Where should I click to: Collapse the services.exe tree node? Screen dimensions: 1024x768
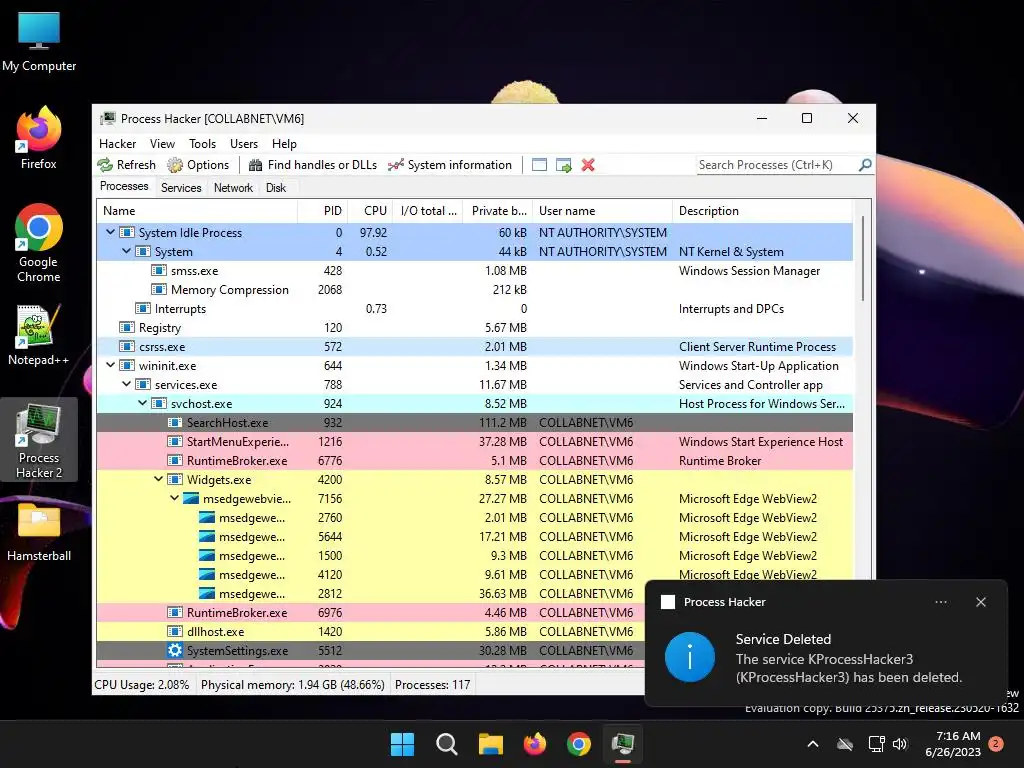pos(127,385)
